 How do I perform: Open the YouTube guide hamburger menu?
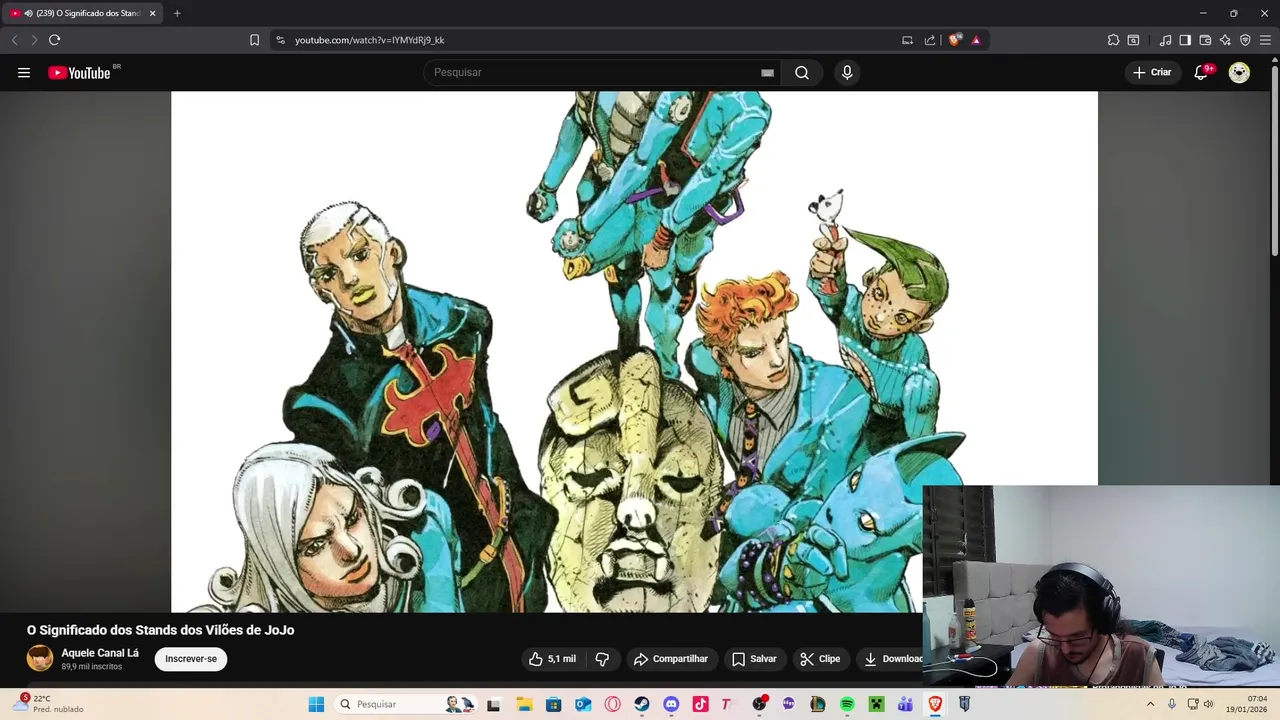[x=24, y=72]
